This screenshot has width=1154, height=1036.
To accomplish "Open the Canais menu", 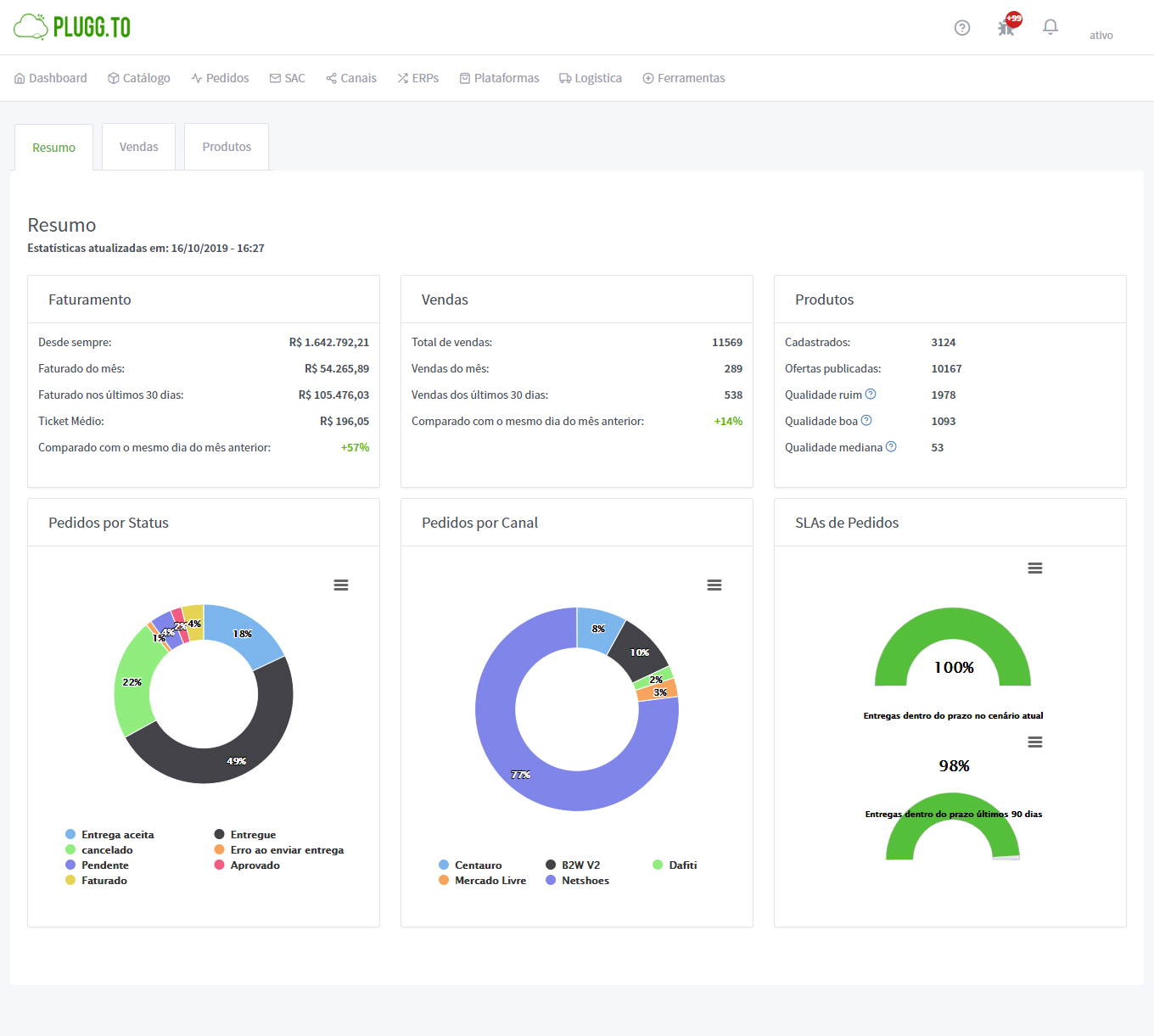I will 351,78.
